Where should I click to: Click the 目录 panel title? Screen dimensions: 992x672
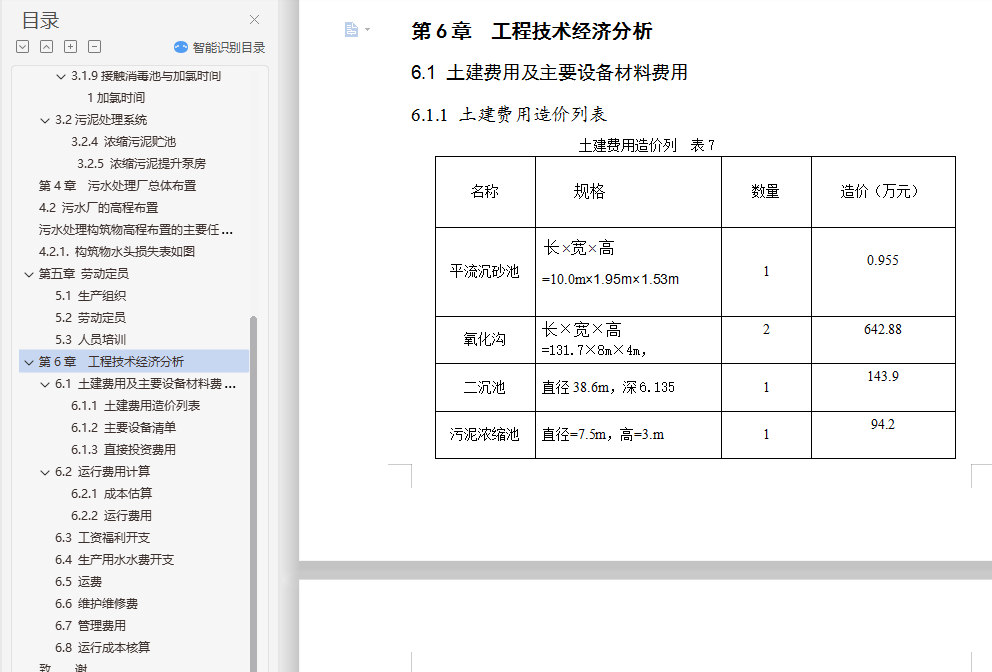coord(40,20)
